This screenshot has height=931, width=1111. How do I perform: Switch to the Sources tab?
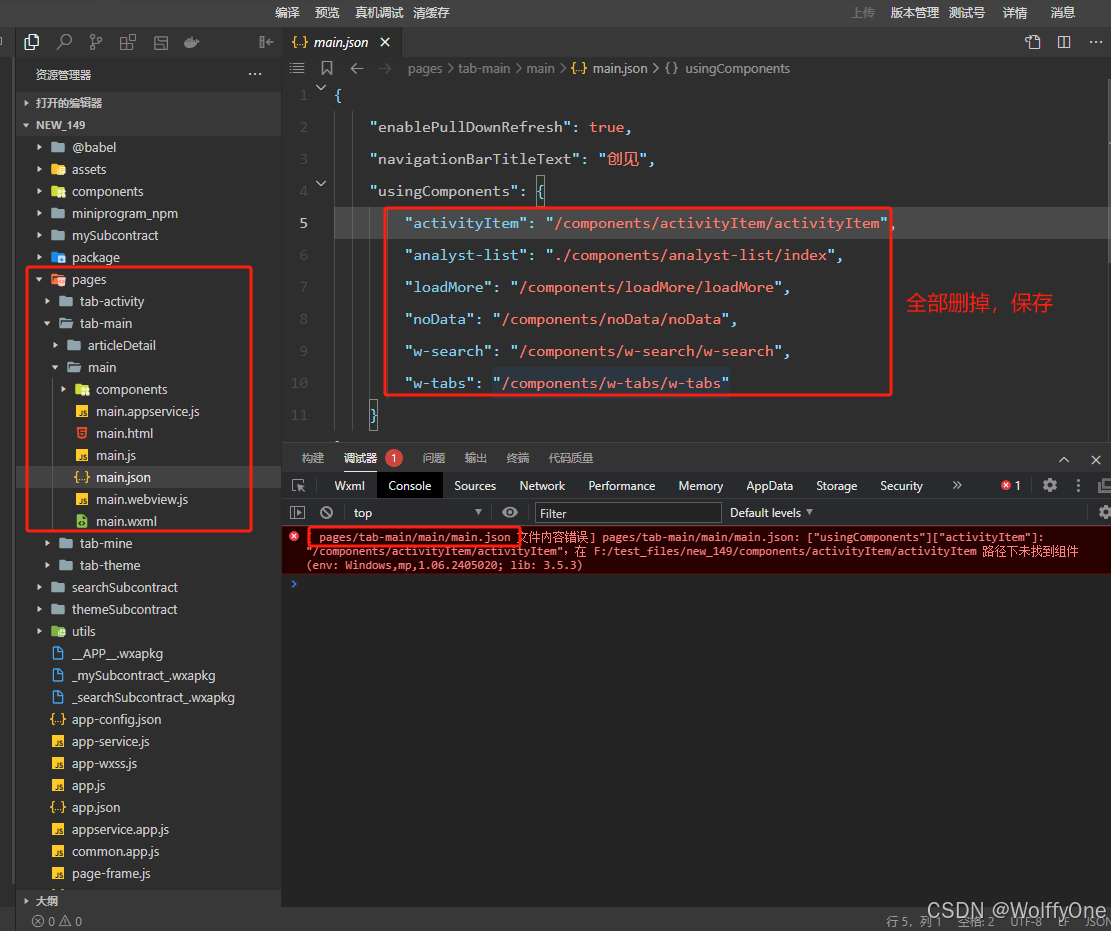475,485
